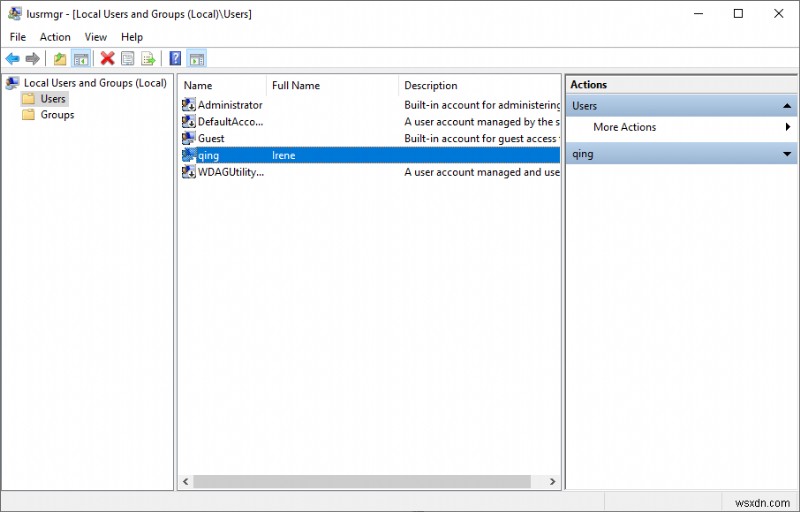Select the Administrator user row
The height and width of the screenshot is (512, 800).
[370, 105]
